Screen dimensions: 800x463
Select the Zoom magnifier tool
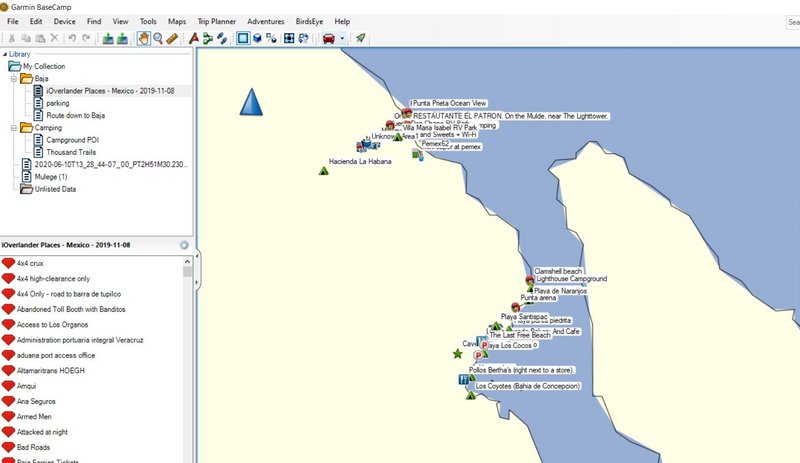click(x=158, y=38)
